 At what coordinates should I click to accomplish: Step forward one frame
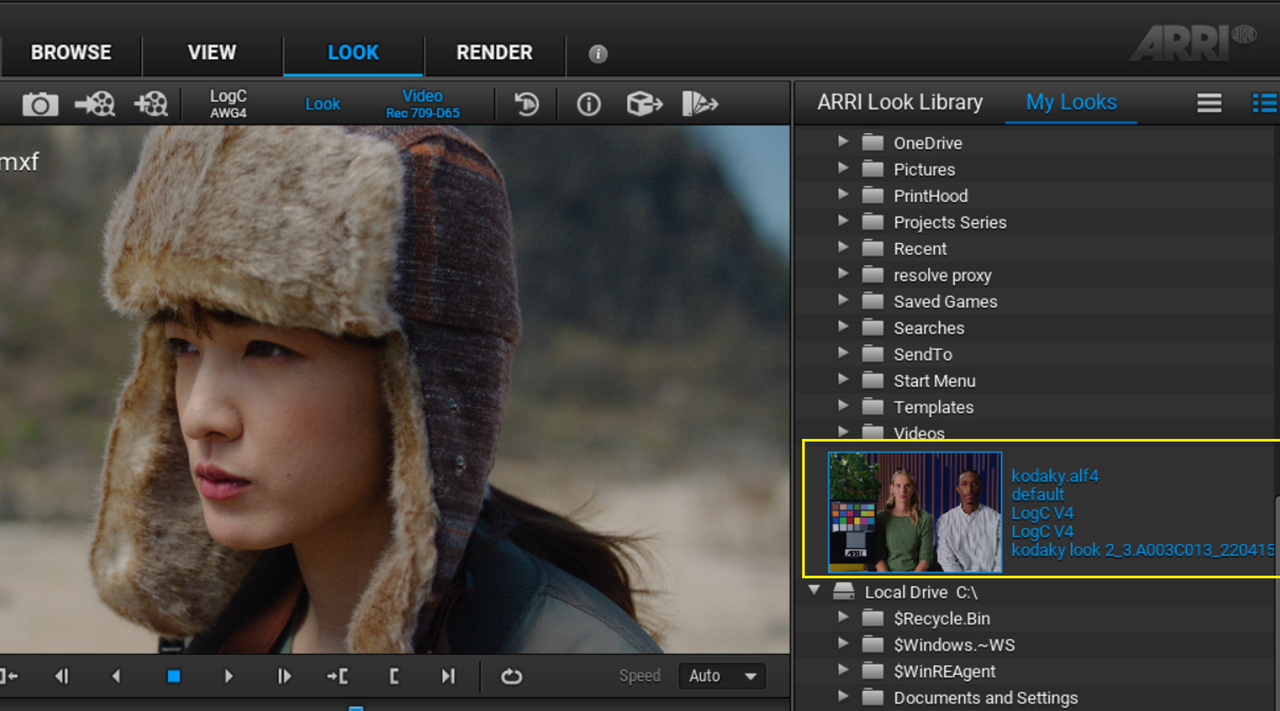284,676
